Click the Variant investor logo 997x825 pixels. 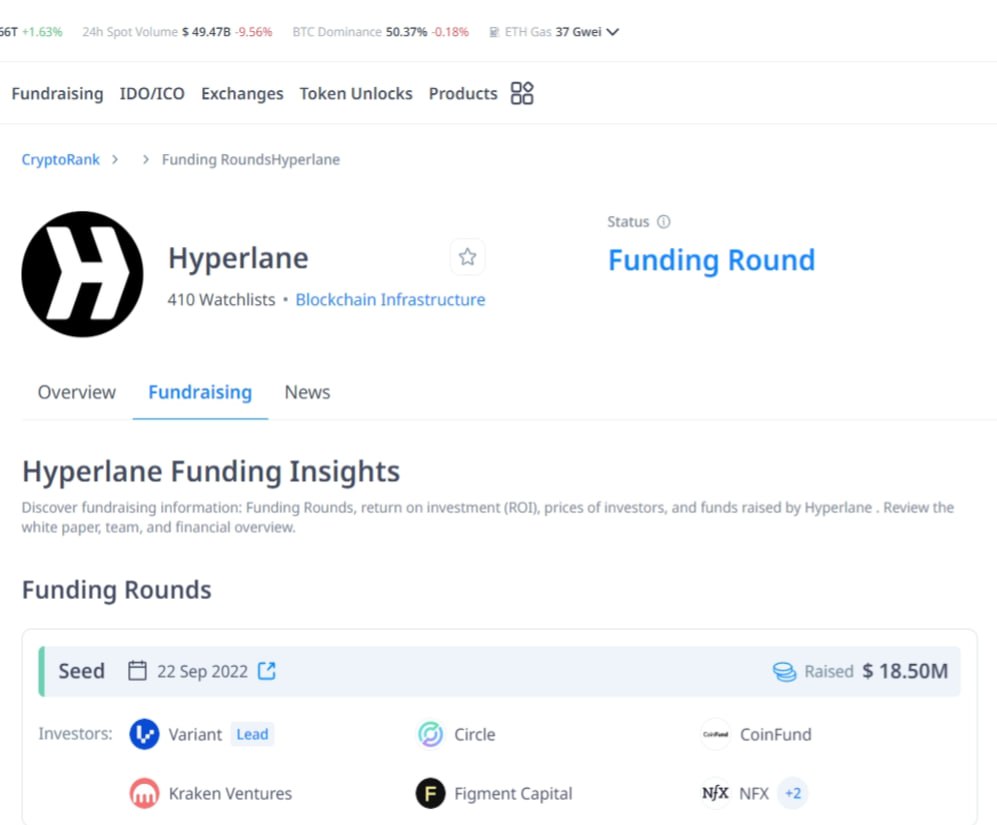pyautogui.click(x=144, y=734)
